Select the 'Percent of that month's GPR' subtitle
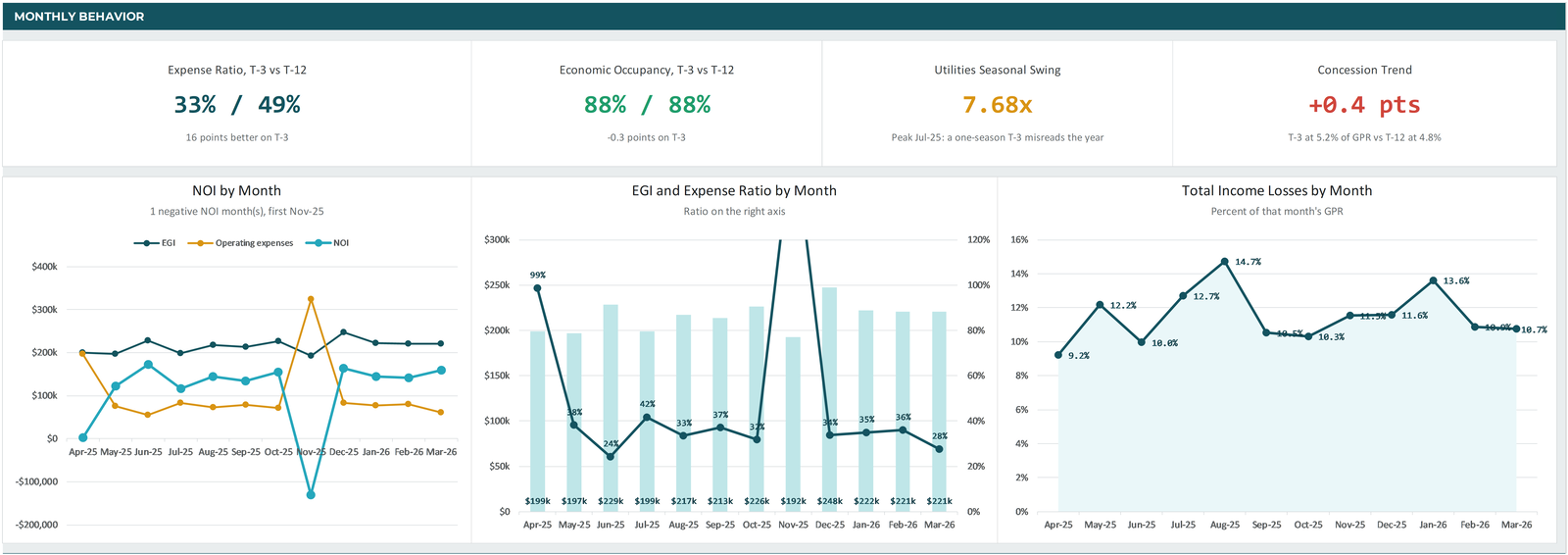Screen dimensions: 1568x555 pos(1277,212)
